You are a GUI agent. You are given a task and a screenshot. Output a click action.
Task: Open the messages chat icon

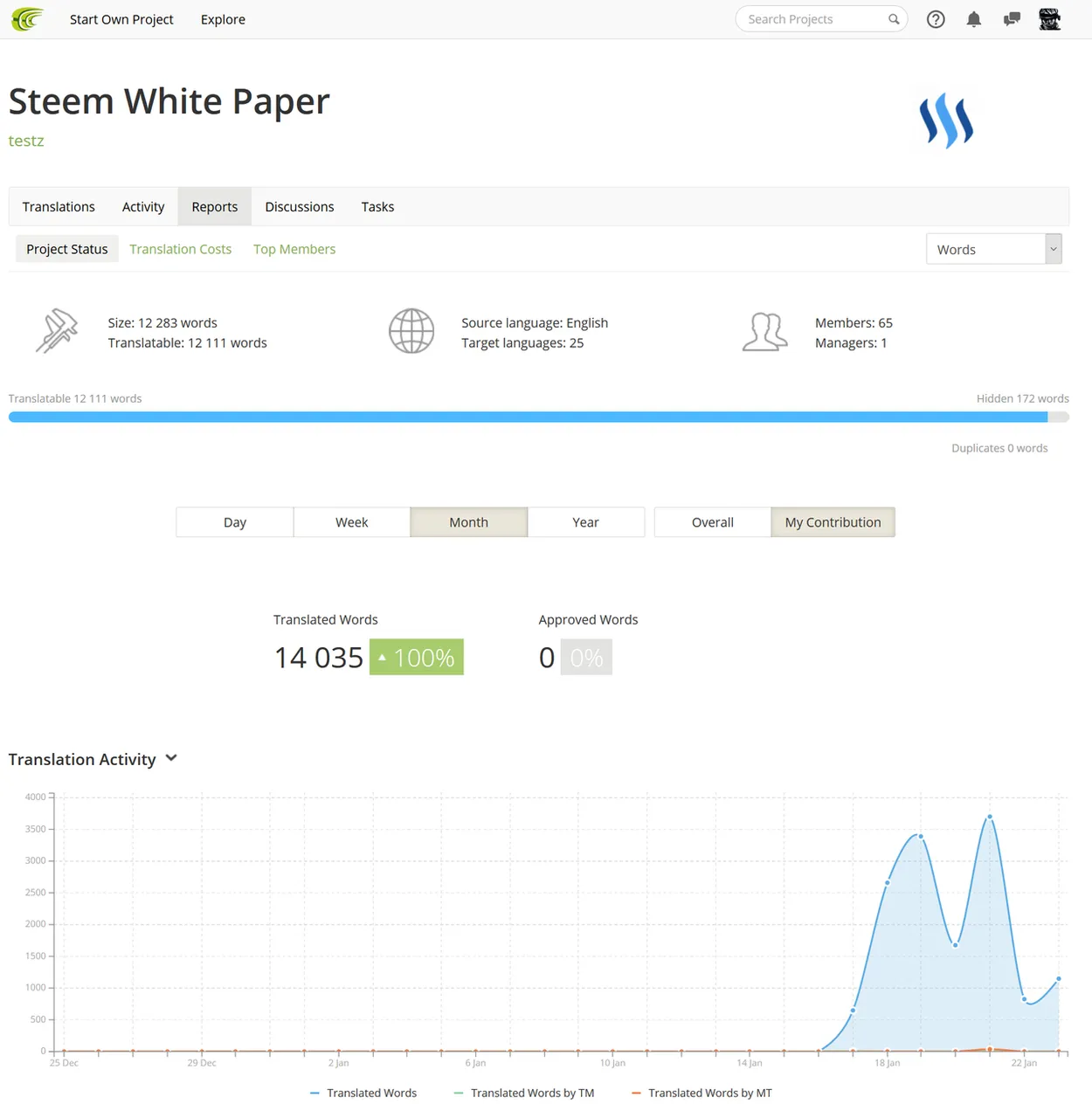(x=1012, y=19)
